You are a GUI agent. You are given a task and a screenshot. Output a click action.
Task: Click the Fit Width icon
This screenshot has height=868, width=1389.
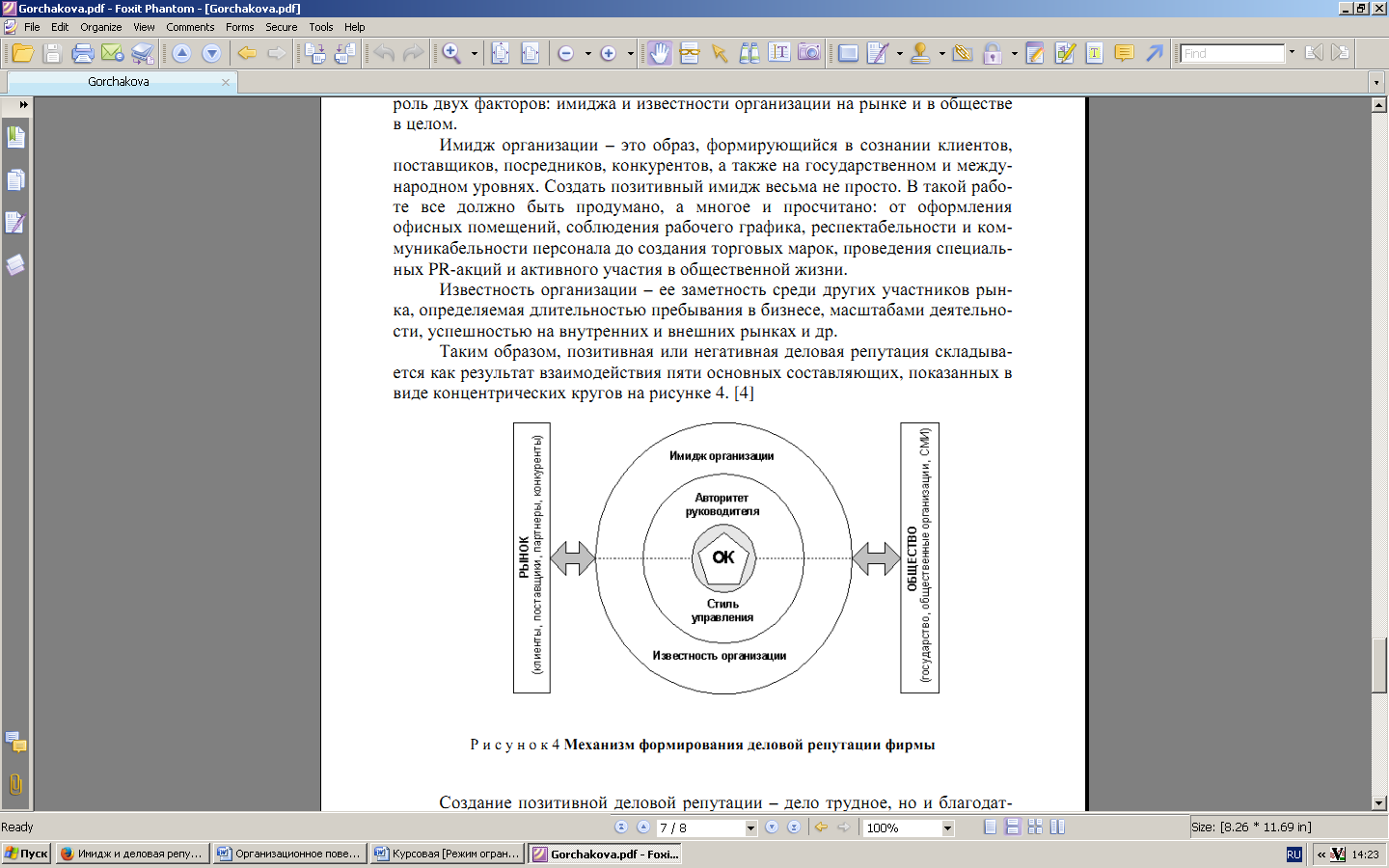click(x=531, y=53)
